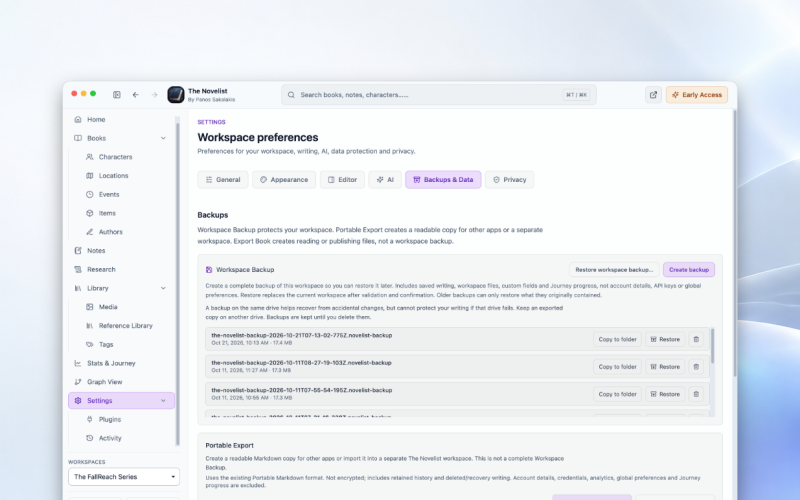Viewport: 800px width, 500px height.
Task: Copy to folder for 2026-10-21T07-13 backup
Action: pyautogui.click(x=617, y=339)
